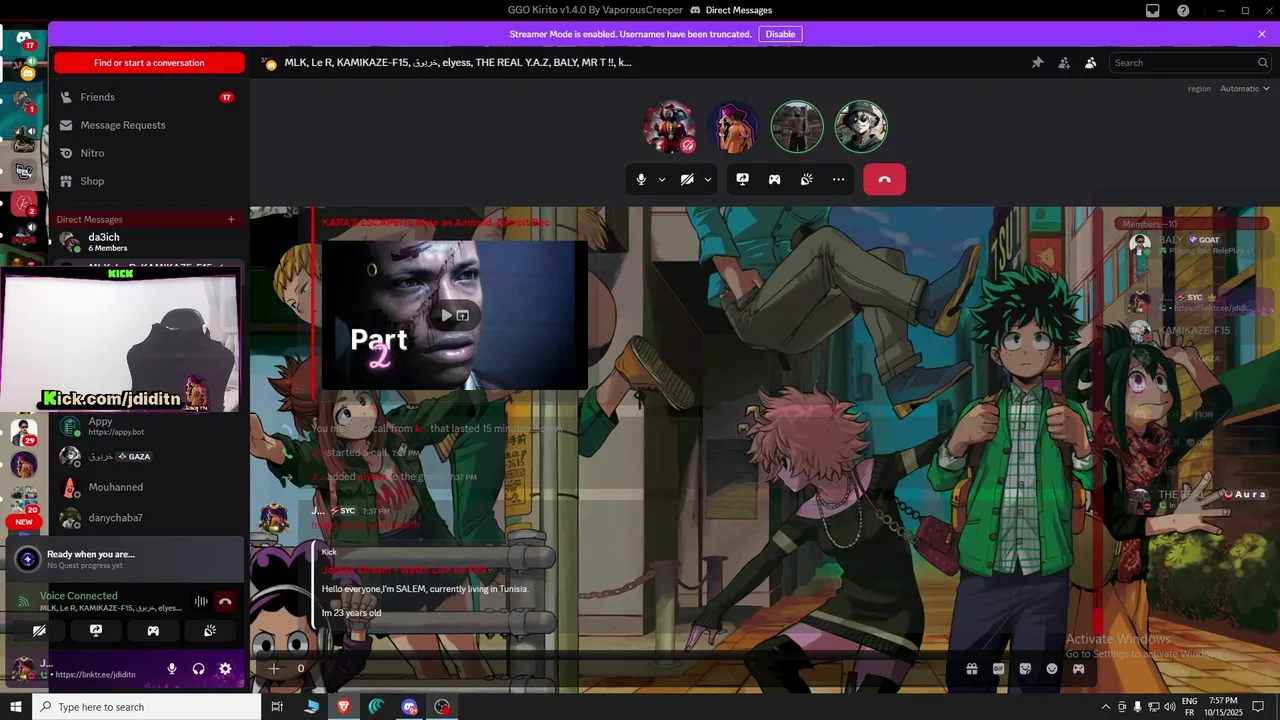Open soundboard in the voice connected panel
1280x720 pixels.
(x=210, y=631)
